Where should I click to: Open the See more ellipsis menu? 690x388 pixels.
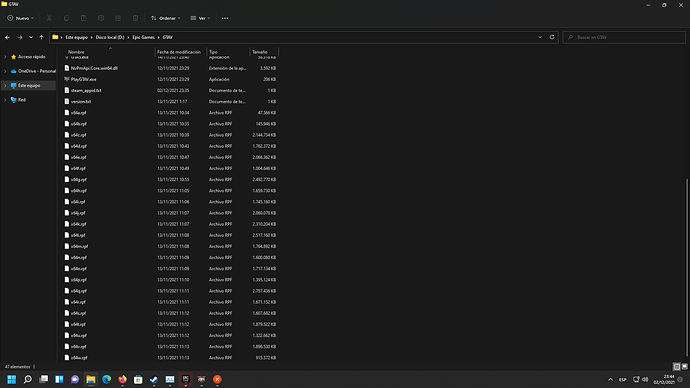tap(225, 18)
